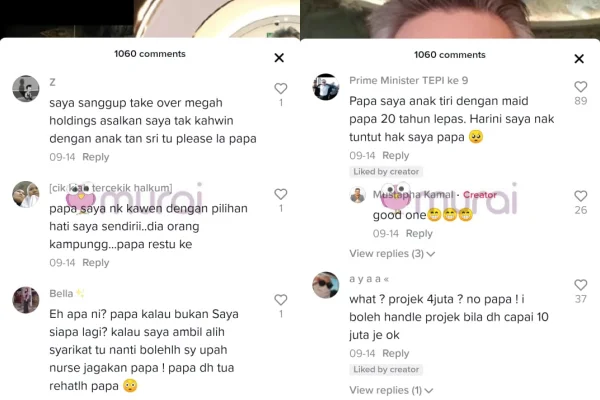Open Bella's profile picture
Viewport: 600px width, 400px height.
[26, 300]
